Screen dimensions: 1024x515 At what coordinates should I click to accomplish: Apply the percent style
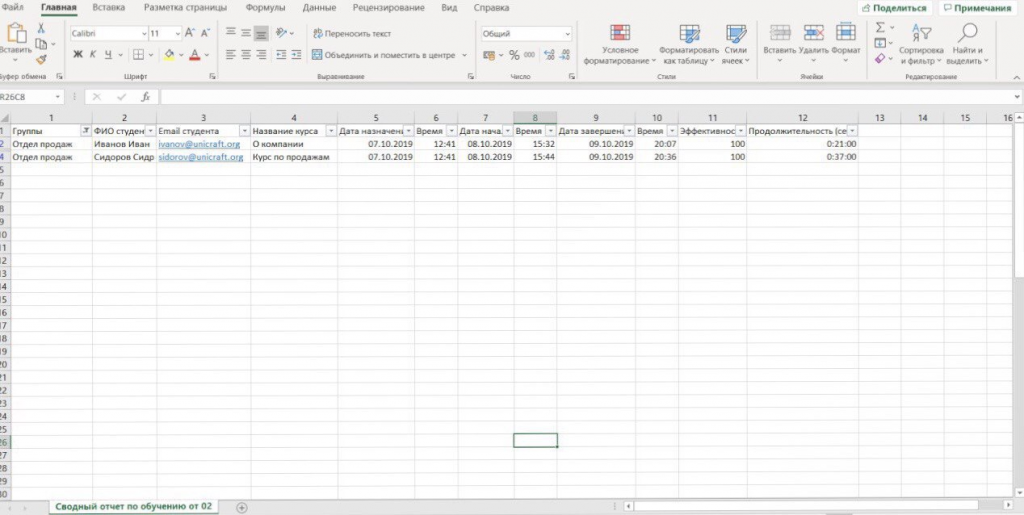[x=514, y=55]
